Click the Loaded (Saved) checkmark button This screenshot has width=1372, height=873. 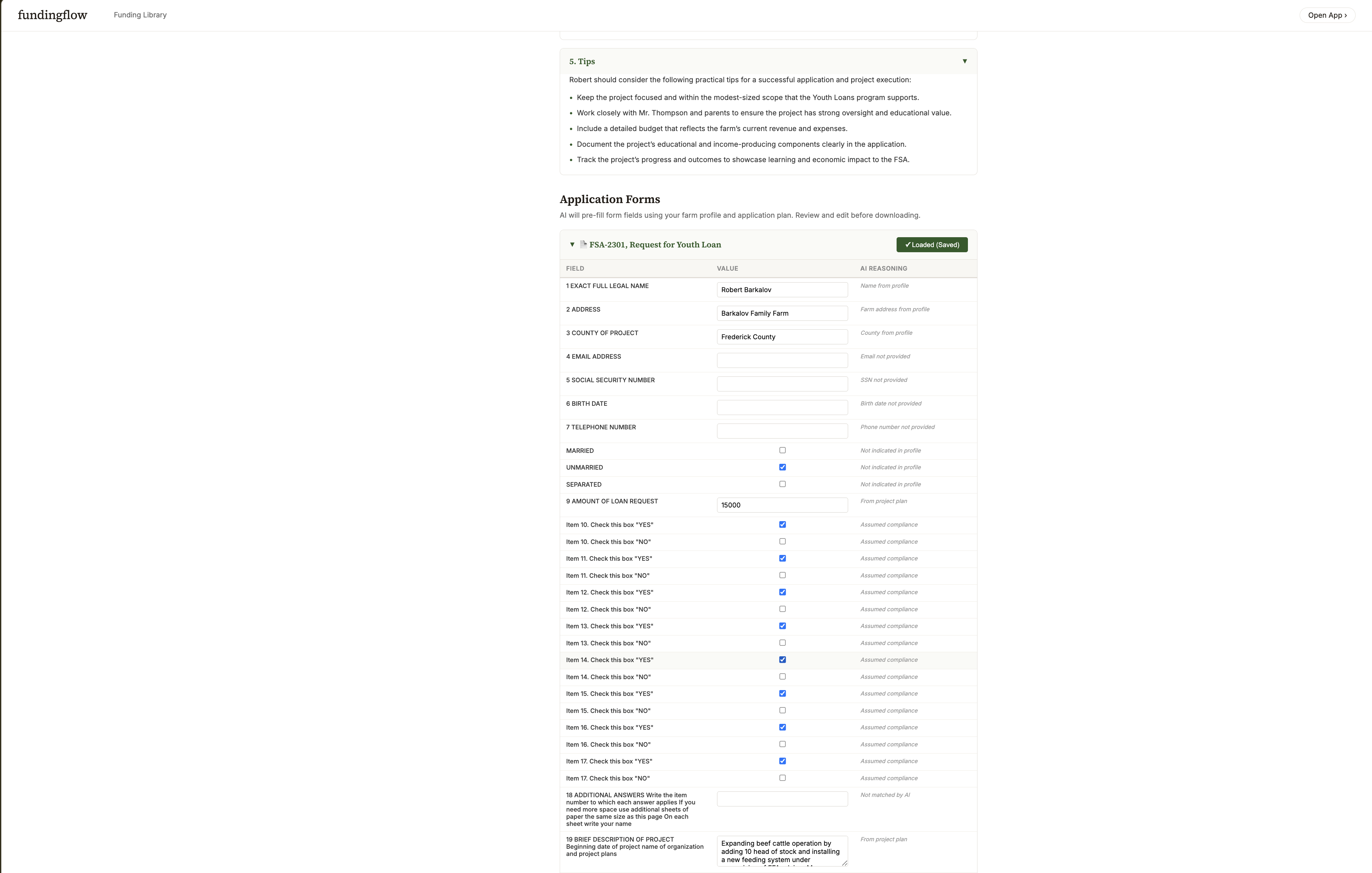click(x=932, y=245)
